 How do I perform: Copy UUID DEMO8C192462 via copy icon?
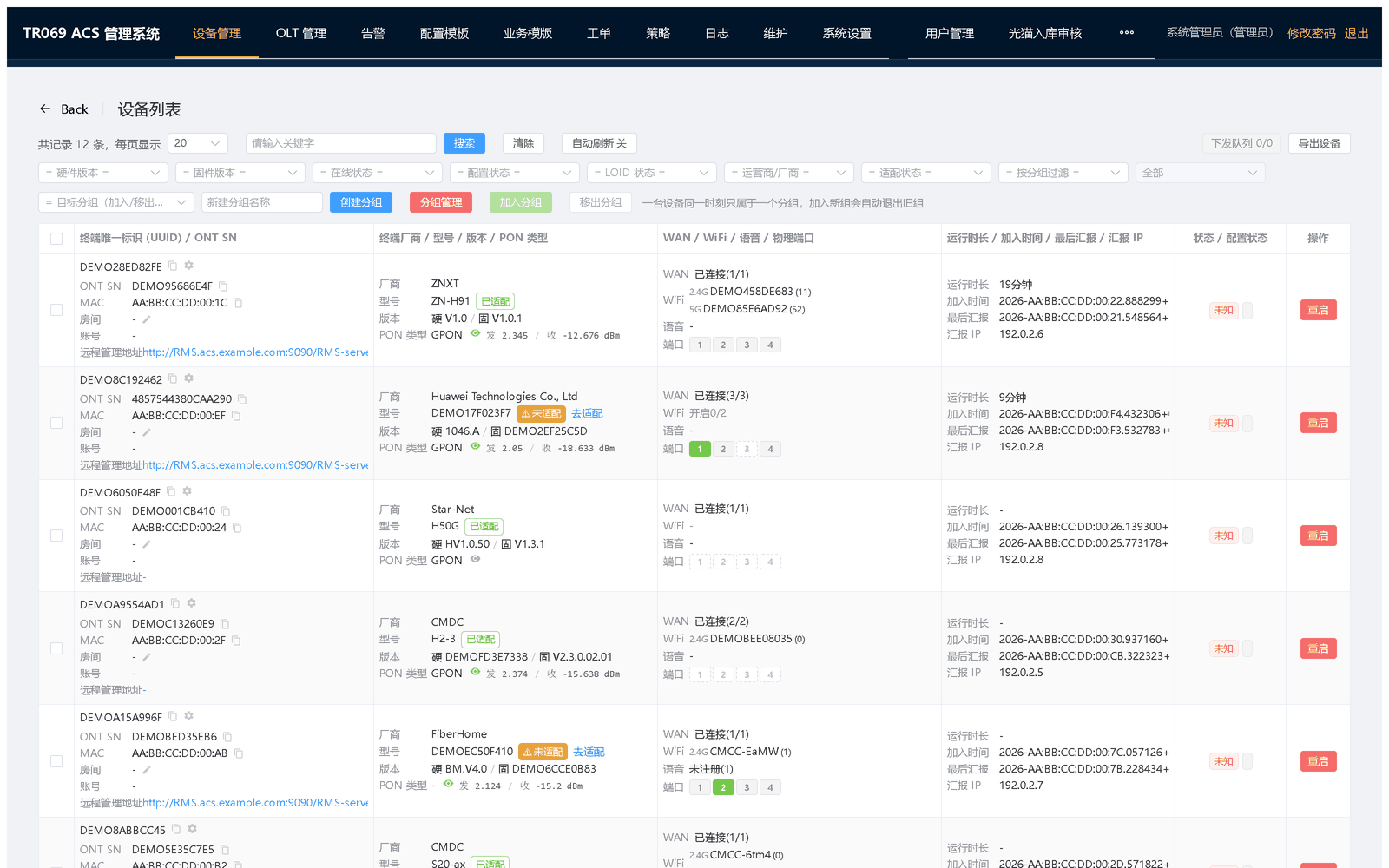tap(173, 378)
